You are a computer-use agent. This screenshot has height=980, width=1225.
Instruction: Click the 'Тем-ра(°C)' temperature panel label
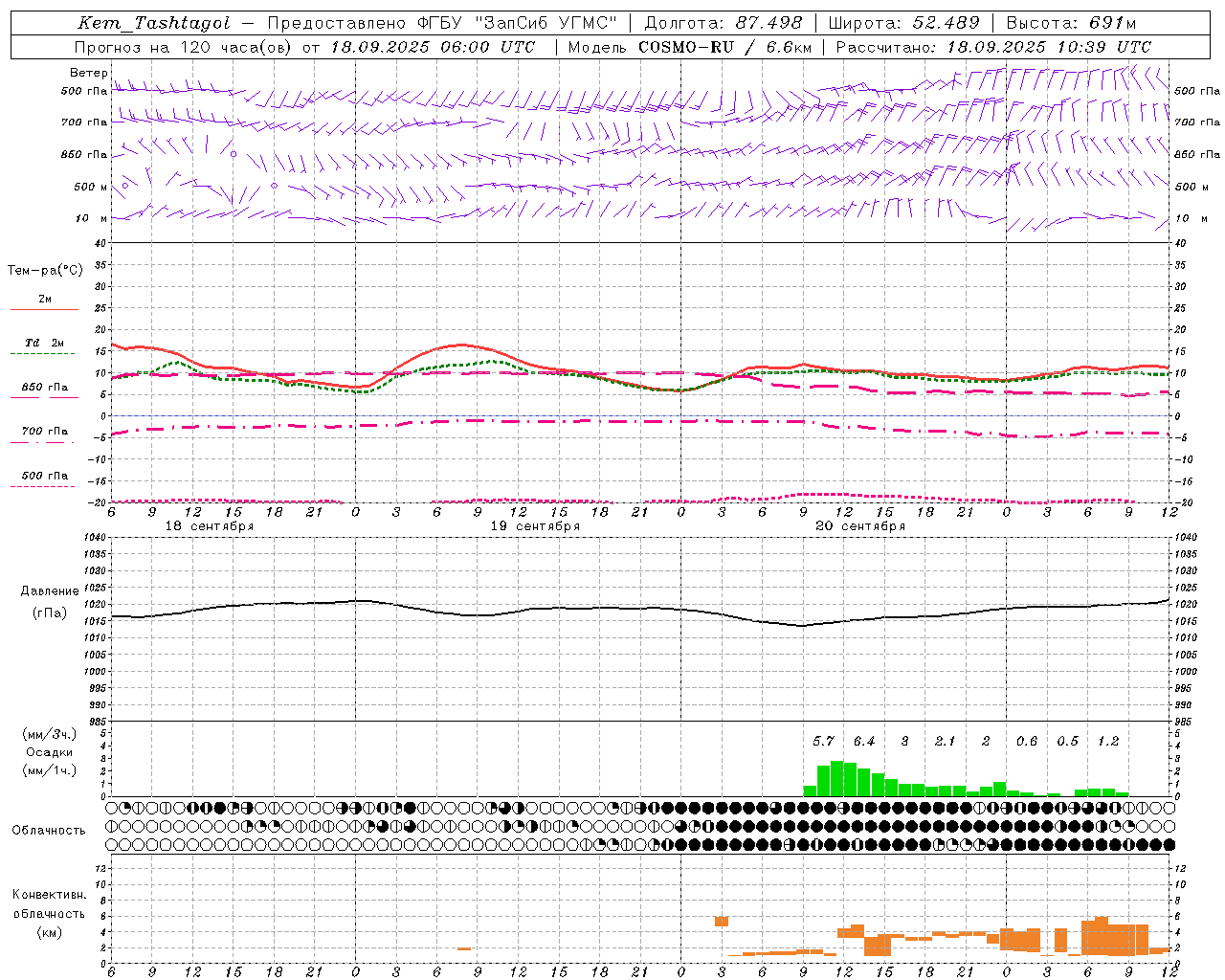tap(45, 271)
